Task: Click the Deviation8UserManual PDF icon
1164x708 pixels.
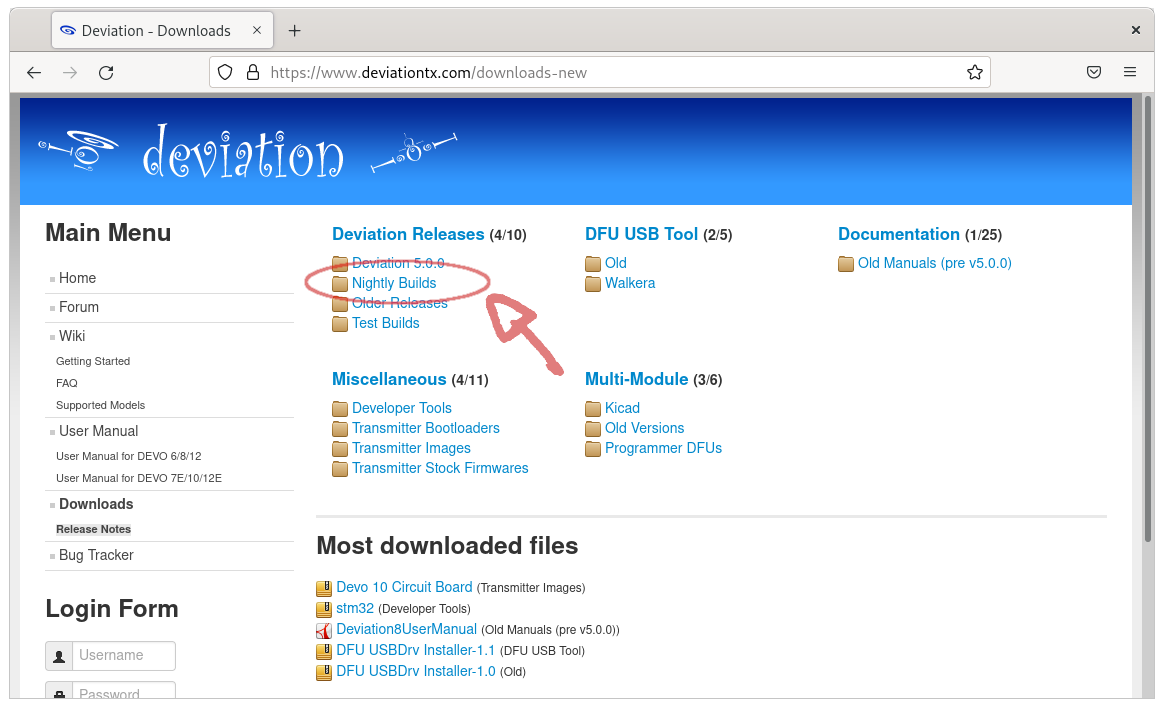Action: (x=324, y=631)
